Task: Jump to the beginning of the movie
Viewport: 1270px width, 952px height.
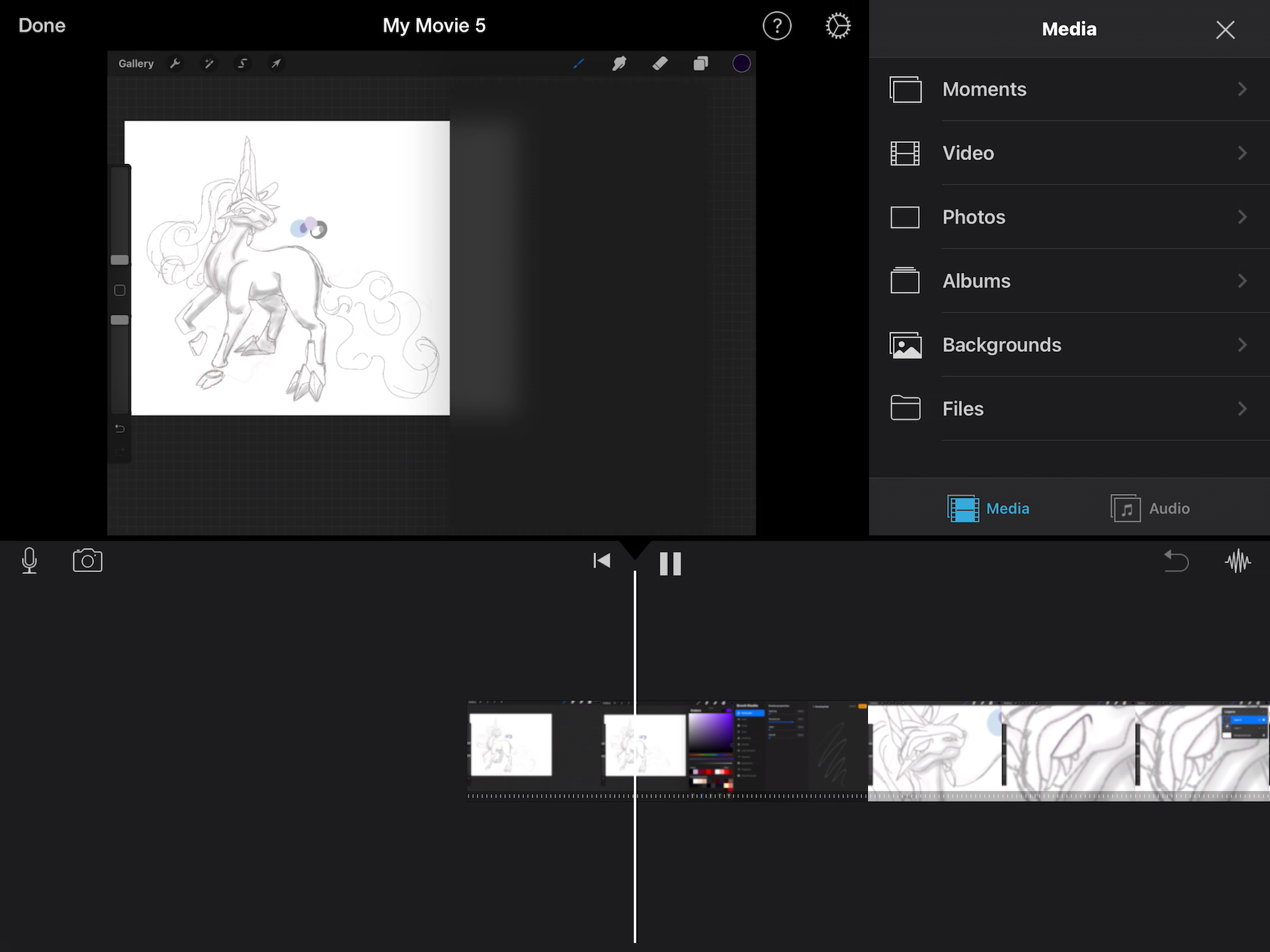Action: [x=601, y=561]
